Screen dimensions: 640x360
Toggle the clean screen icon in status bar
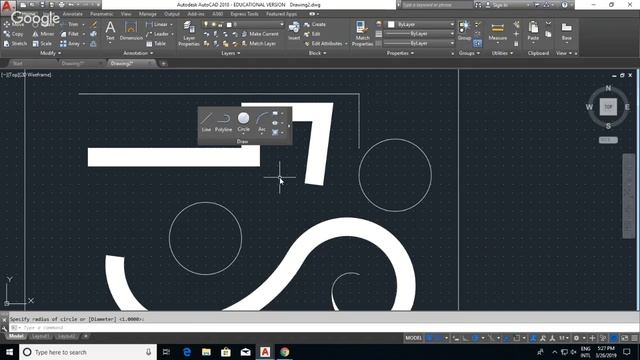625,338
